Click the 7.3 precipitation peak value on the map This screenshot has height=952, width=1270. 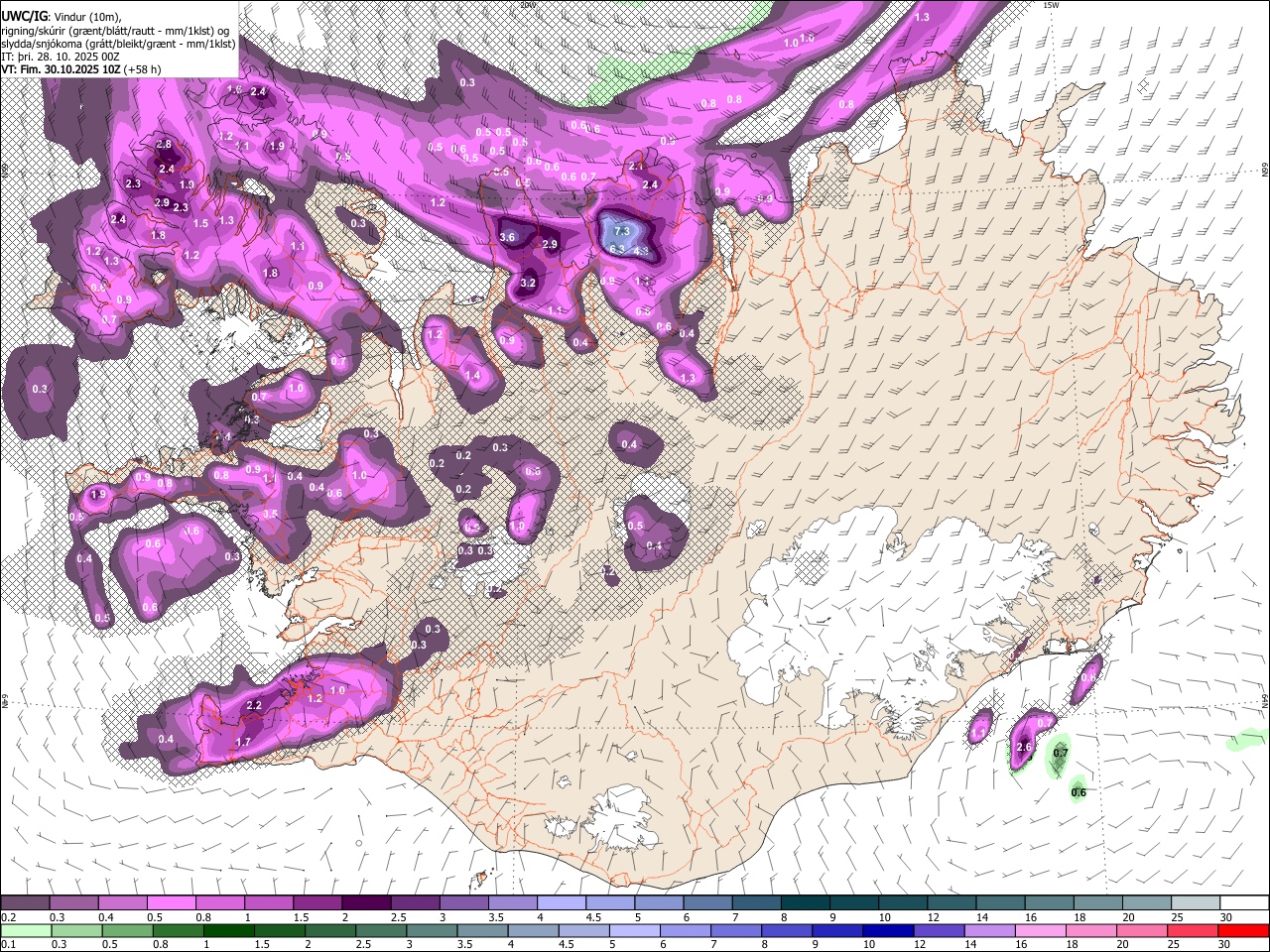coord(622,231)
